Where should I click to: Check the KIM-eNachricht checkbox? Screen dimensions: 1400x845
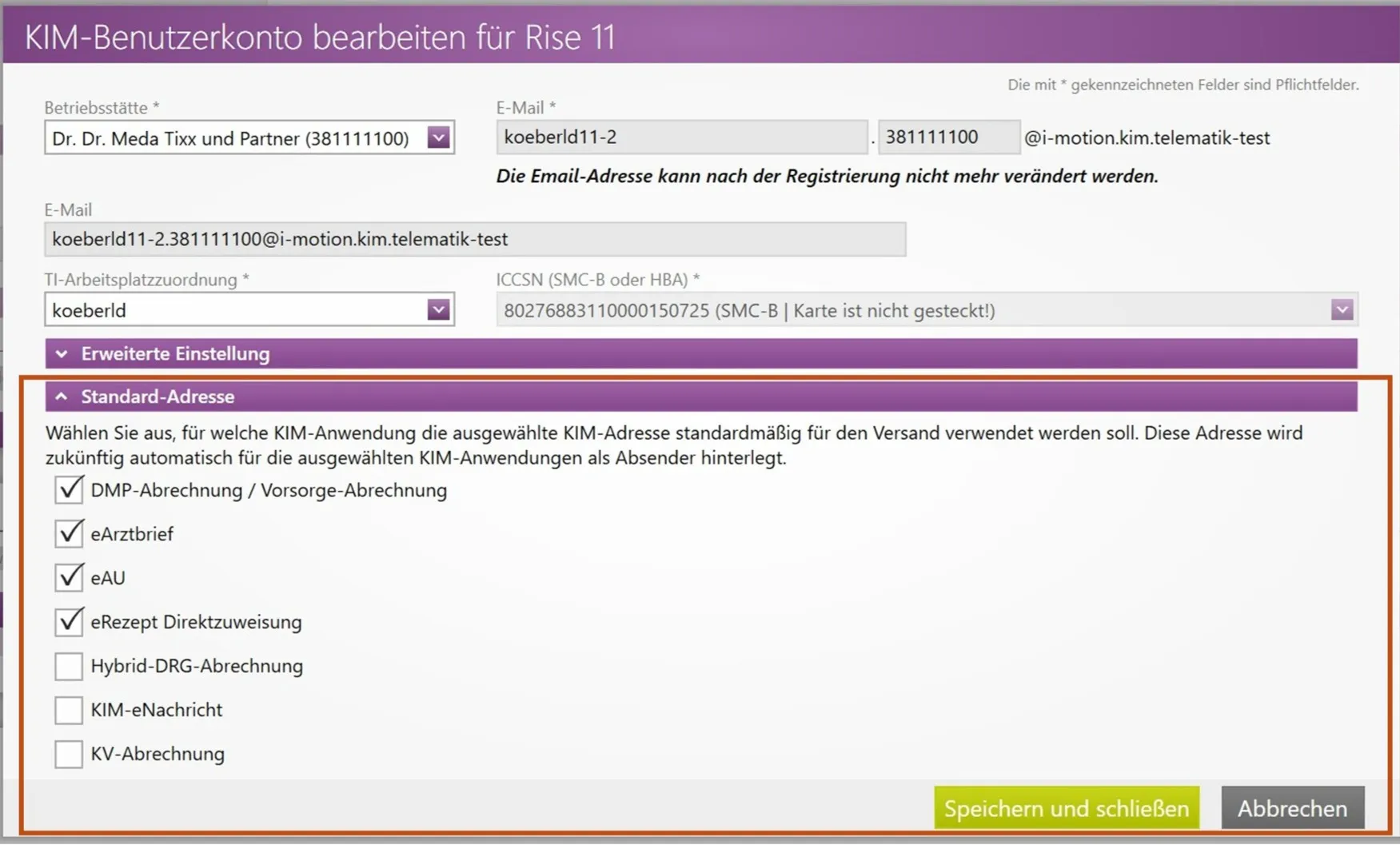70,710
